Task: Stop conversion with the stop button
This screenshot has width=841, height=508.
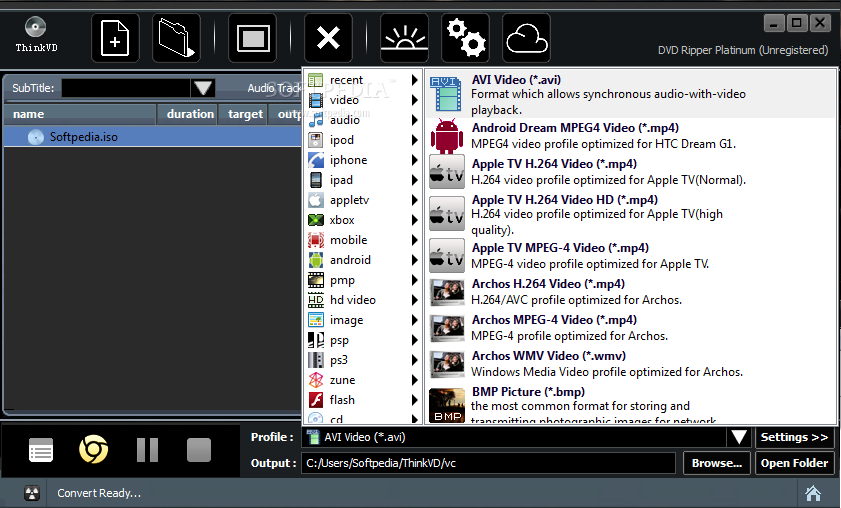Action: (x=199, y=450)
